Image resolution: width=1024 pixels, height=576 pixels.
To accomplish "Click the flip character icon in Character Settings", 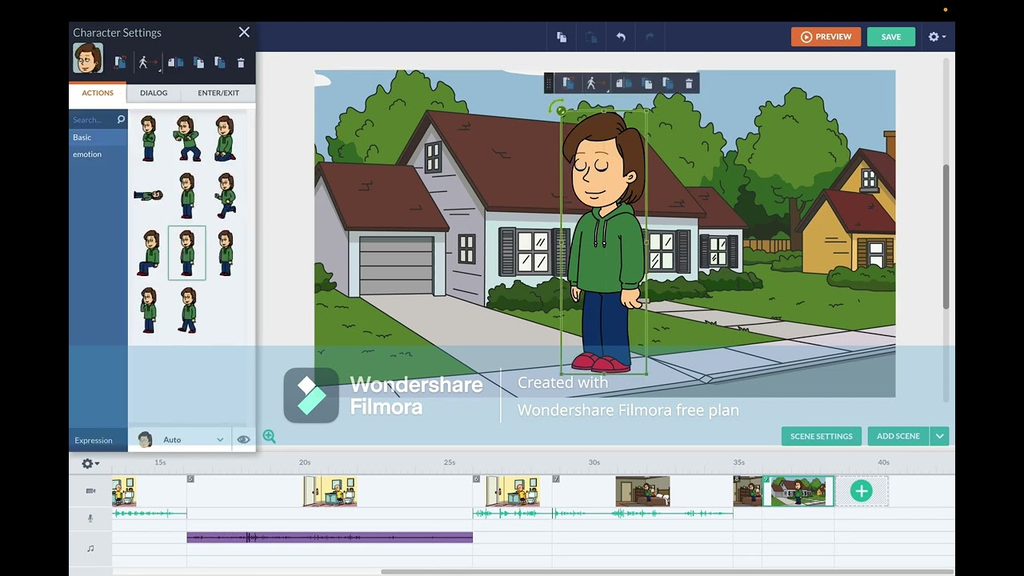I will pos(176,62).
